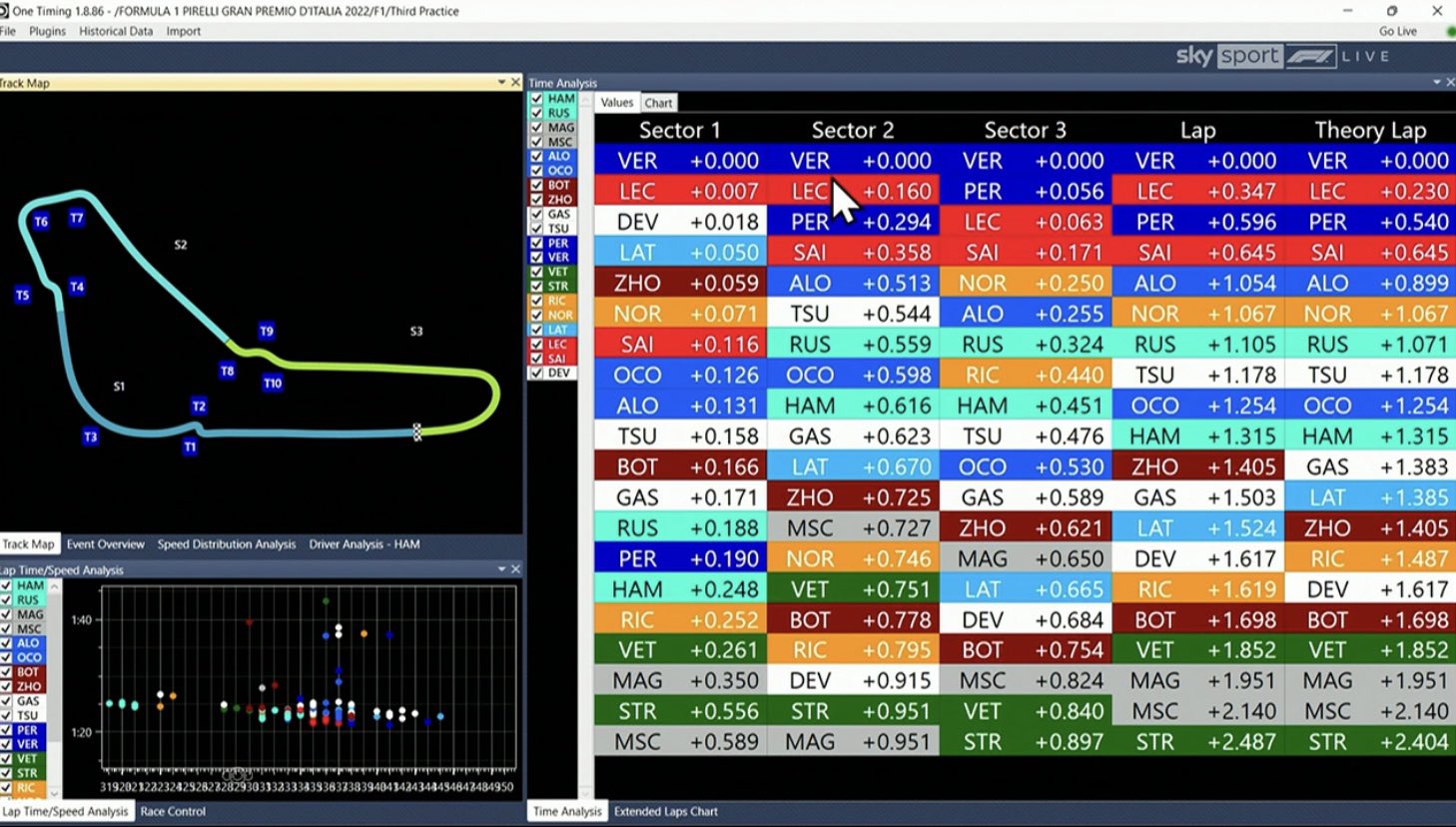Select the T1 turn marker on track map

pos(190,446)
